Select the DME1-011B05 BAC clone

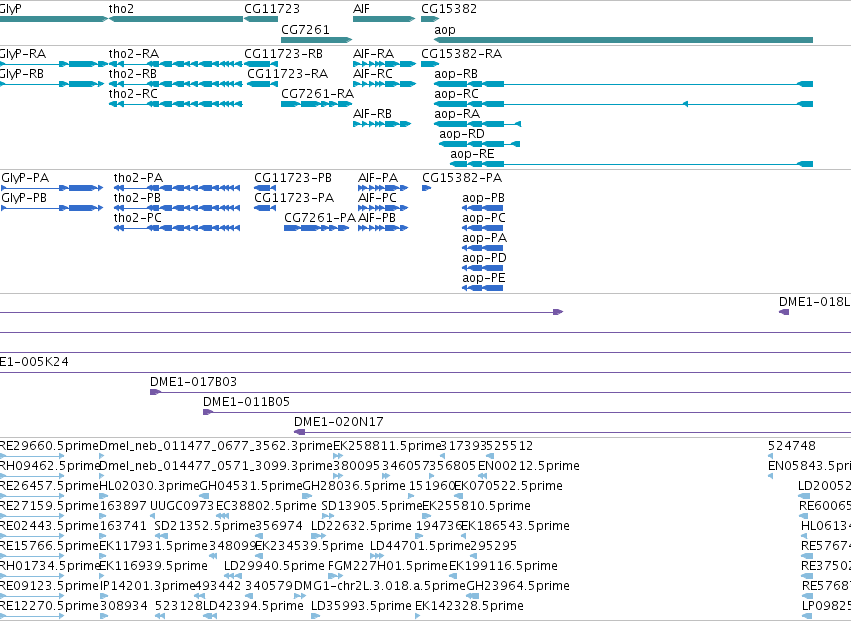[527, 412]
